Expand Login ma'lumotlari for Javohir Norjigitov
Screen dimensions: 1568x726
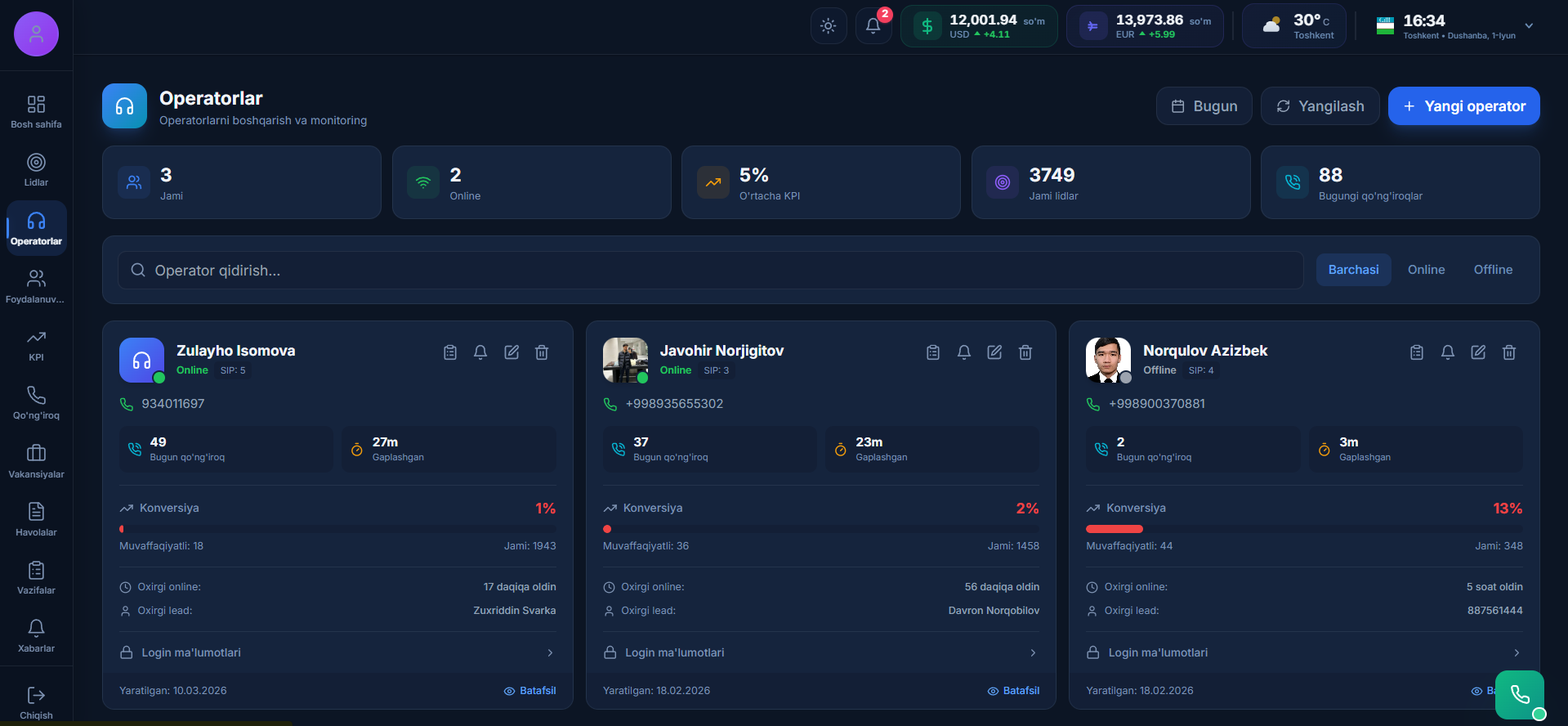[821, 652]
